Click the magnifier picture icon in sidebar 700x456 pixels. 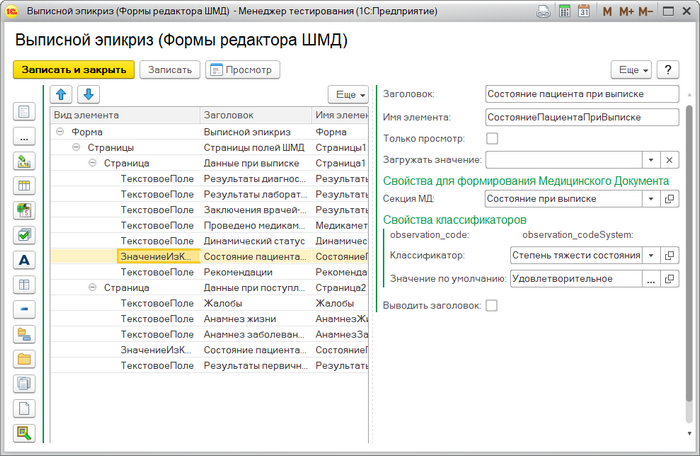coord(24,433)
